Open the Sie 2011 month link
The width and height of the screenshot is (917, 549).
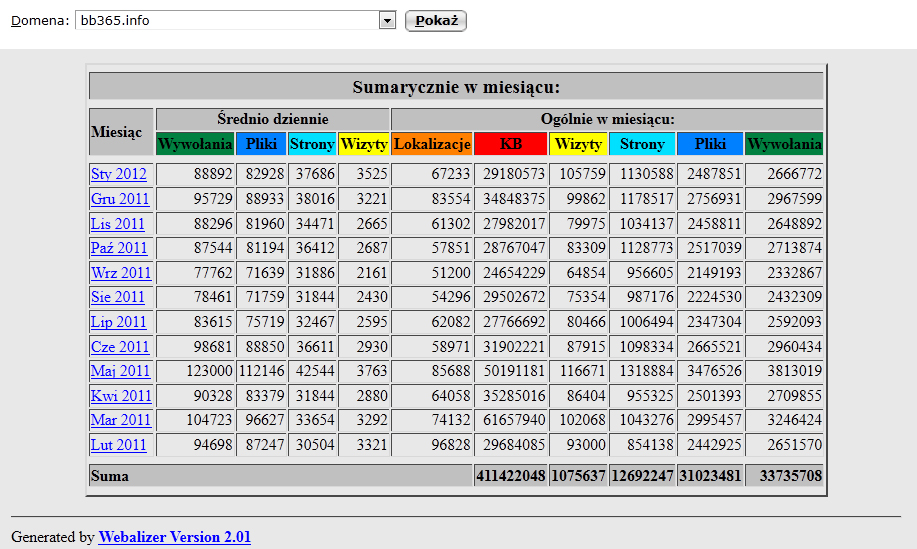118,297
